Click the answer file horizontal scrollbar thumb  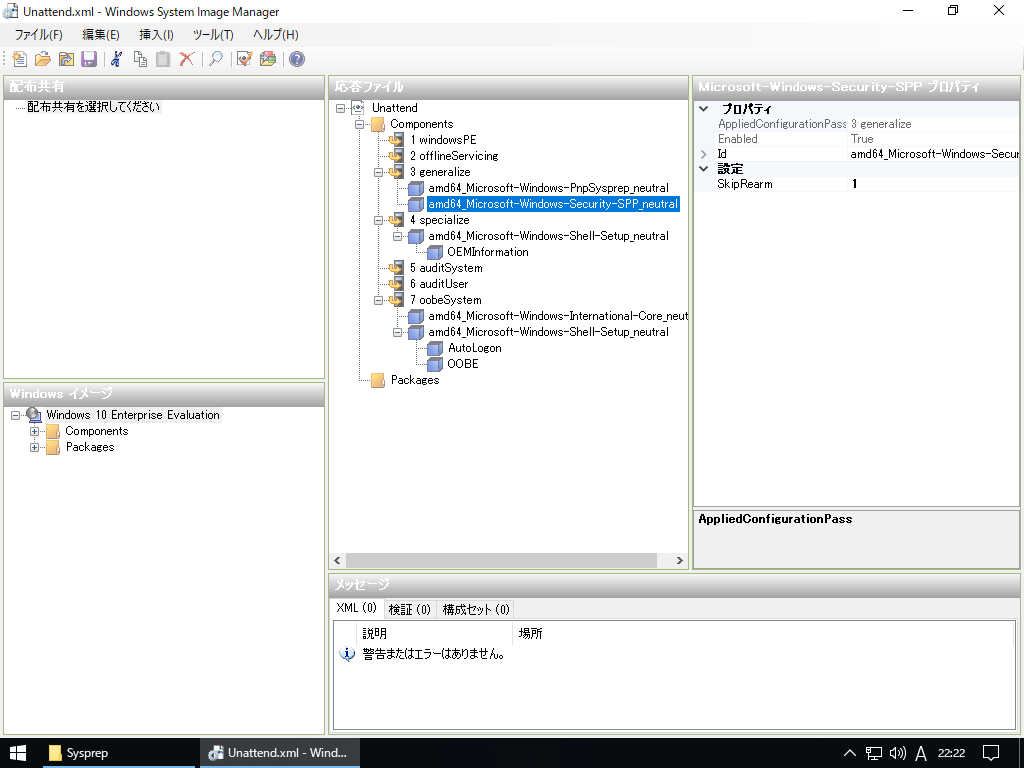(x=501, y=560)
